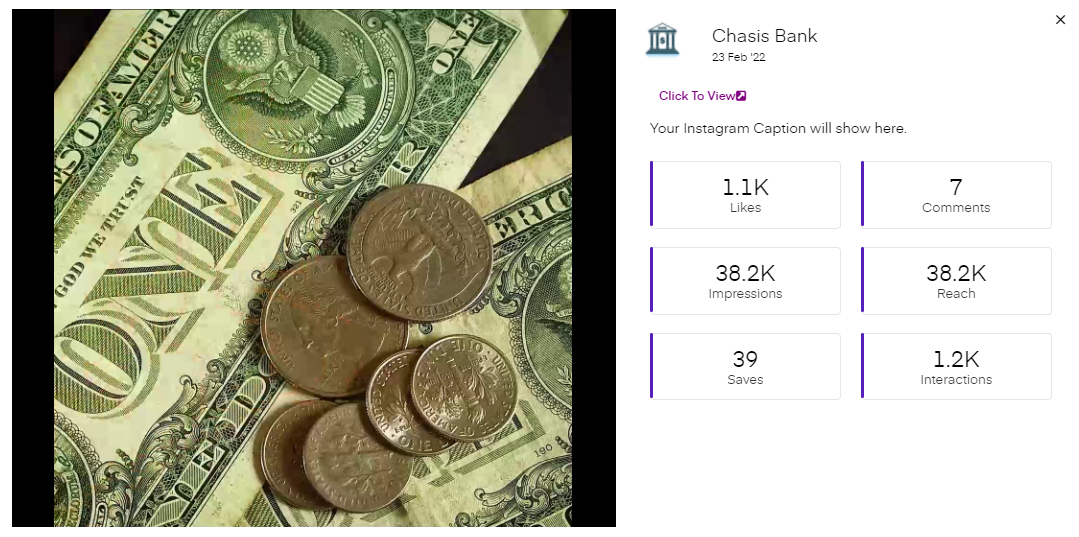Click the Comments label text
Screen dimensions: 1079x537
tap(956, 207)
